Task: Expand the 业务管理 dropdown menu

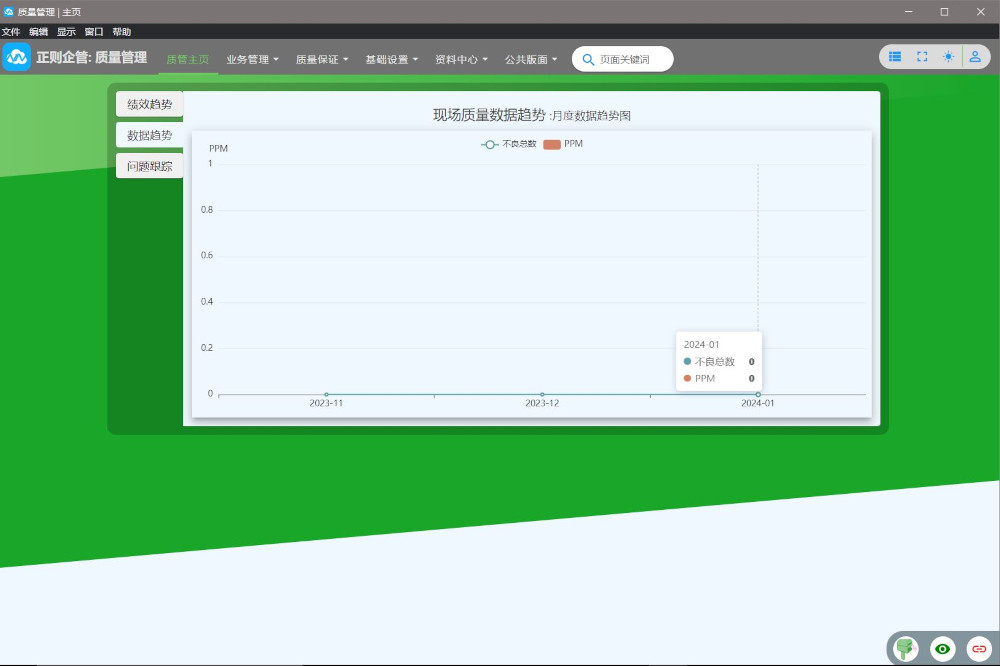Action: point(252,59)
